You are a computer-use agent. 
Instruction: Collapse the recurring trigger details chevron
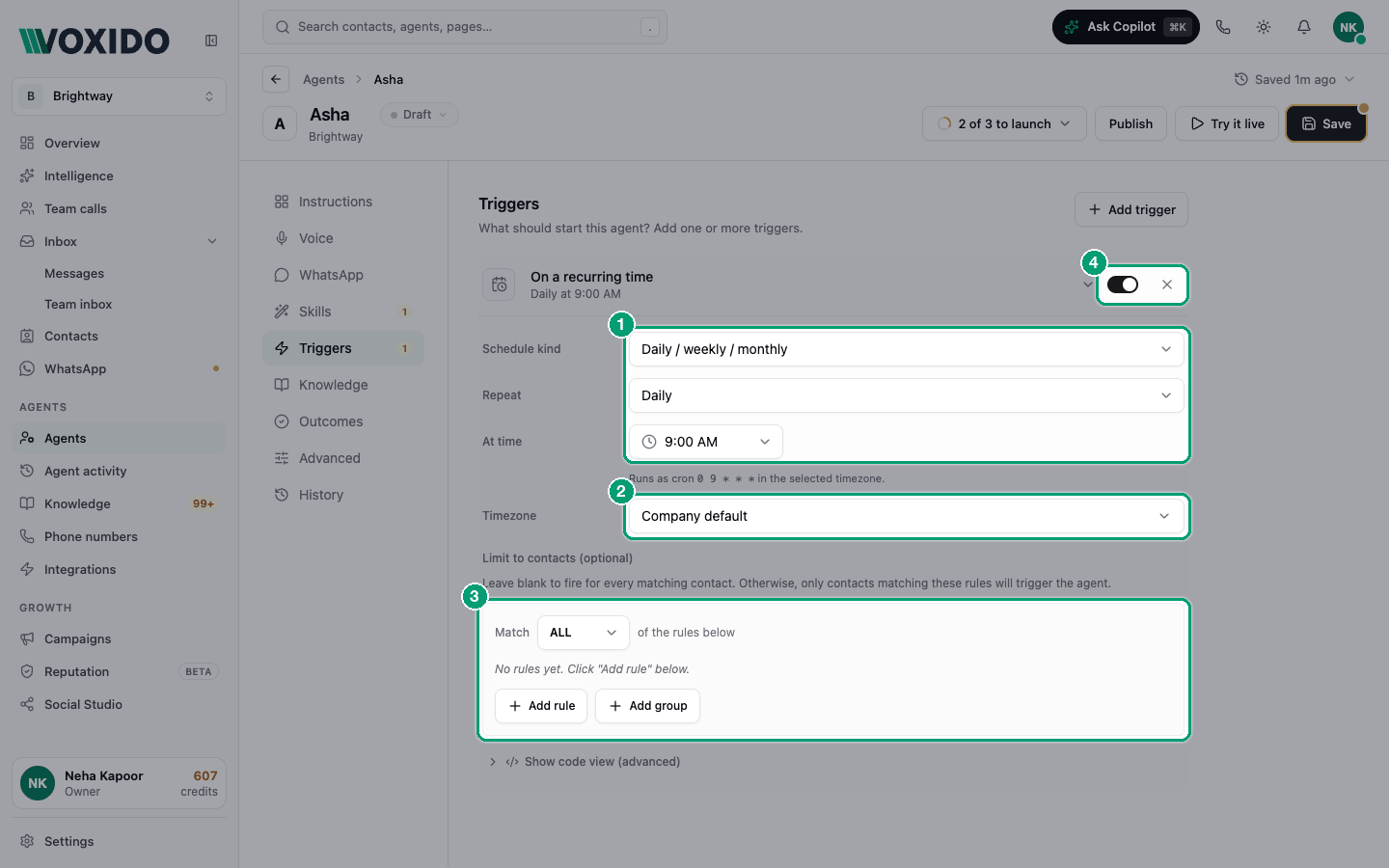coord(1087,285)
